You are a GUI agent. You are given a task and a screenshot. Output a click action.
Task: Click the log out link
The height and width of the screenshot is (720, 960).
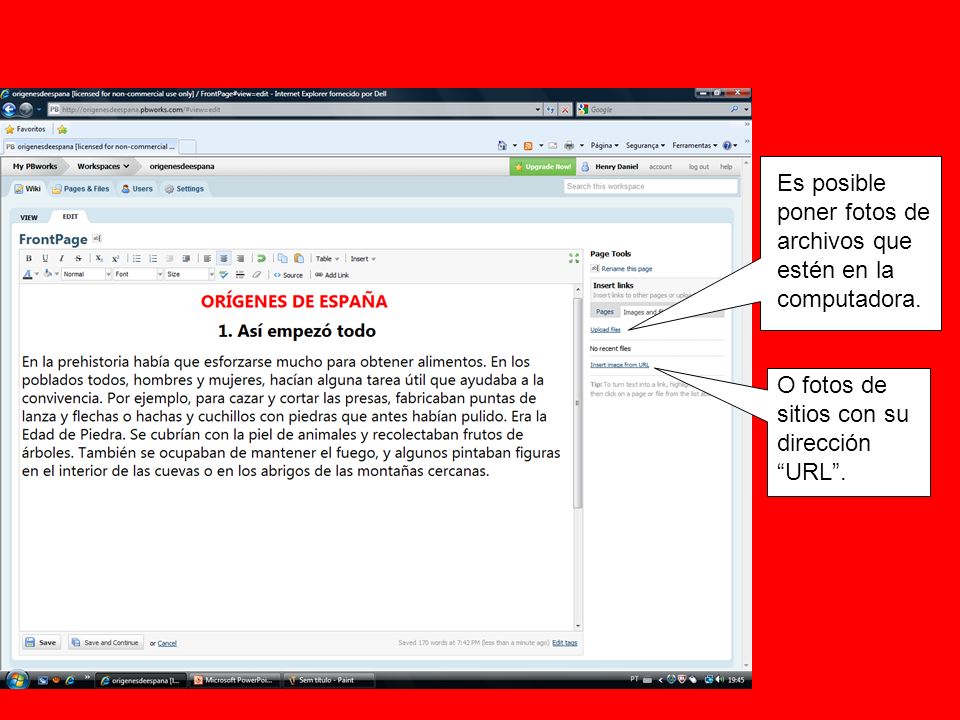coord(699,167)
